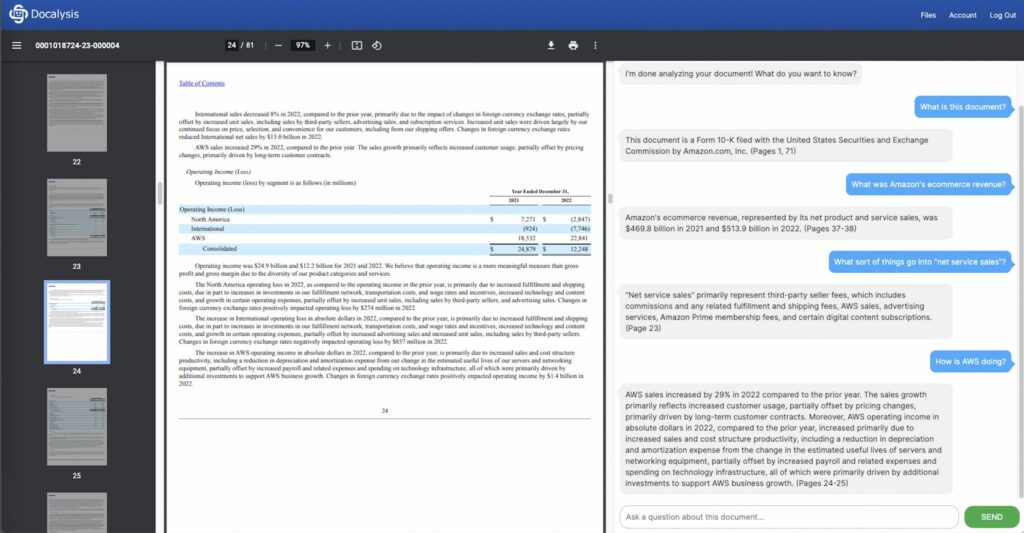Download the PDF document
Image resolution: width=1024 pixels, height=533 pixels.
click(x=550, y=45)
